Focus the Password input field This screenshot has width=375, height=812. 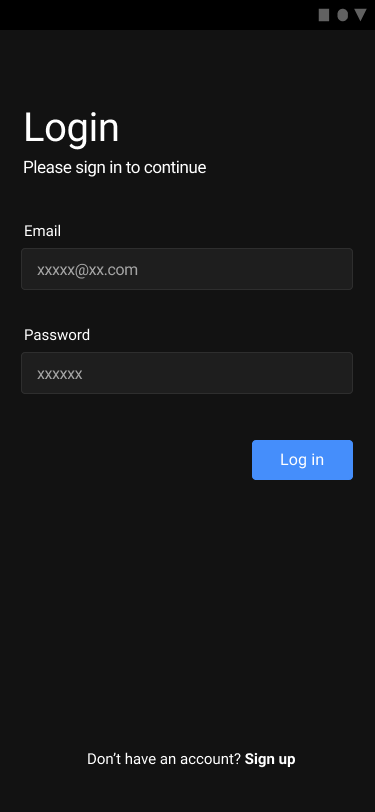tap(187, 373)
